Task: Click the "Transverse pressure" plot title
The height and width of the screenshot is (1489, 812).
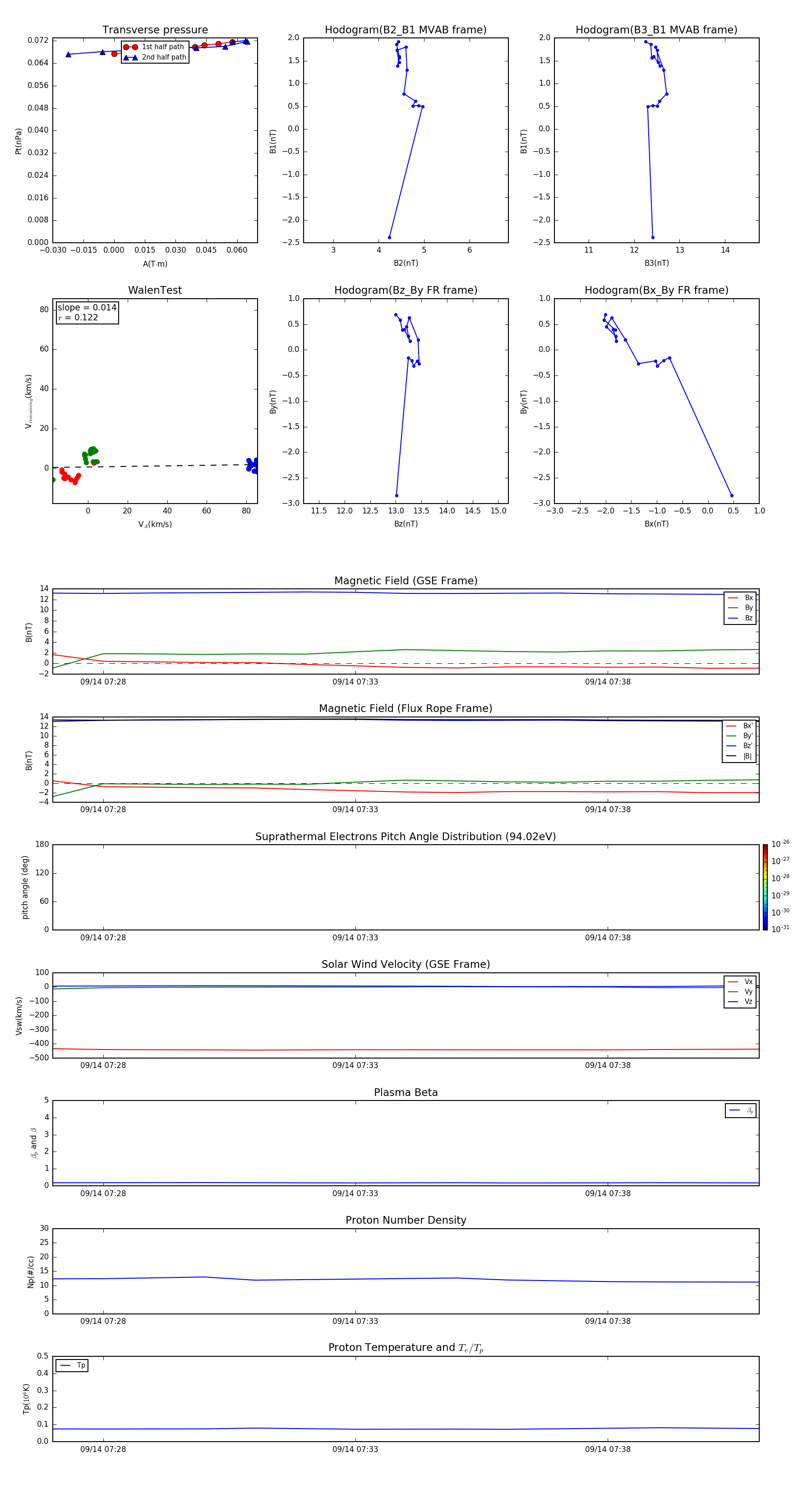Action: pos(155,29)
